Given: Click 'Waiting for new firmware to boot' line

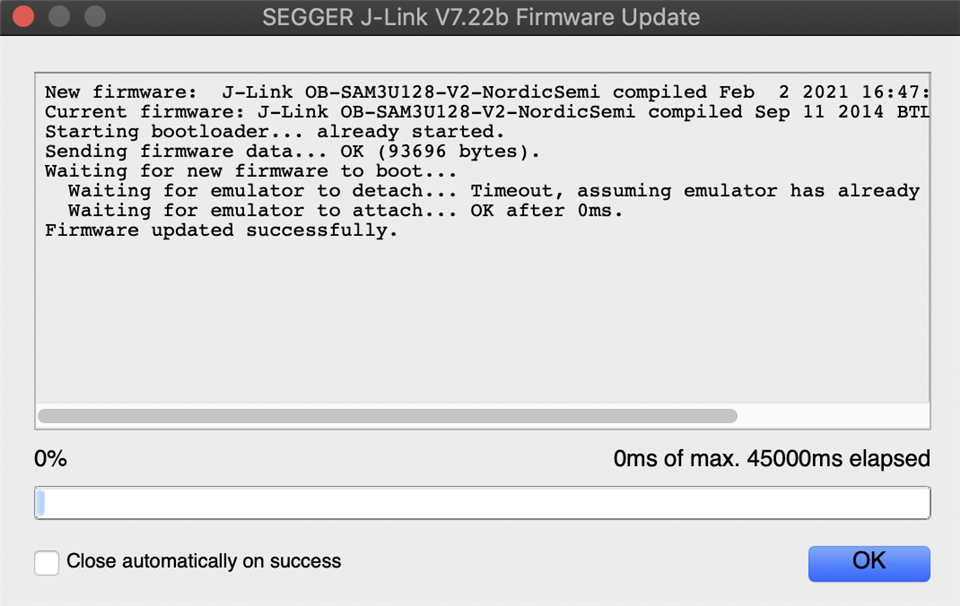Looking at the screenshot, I should [250, 171].
